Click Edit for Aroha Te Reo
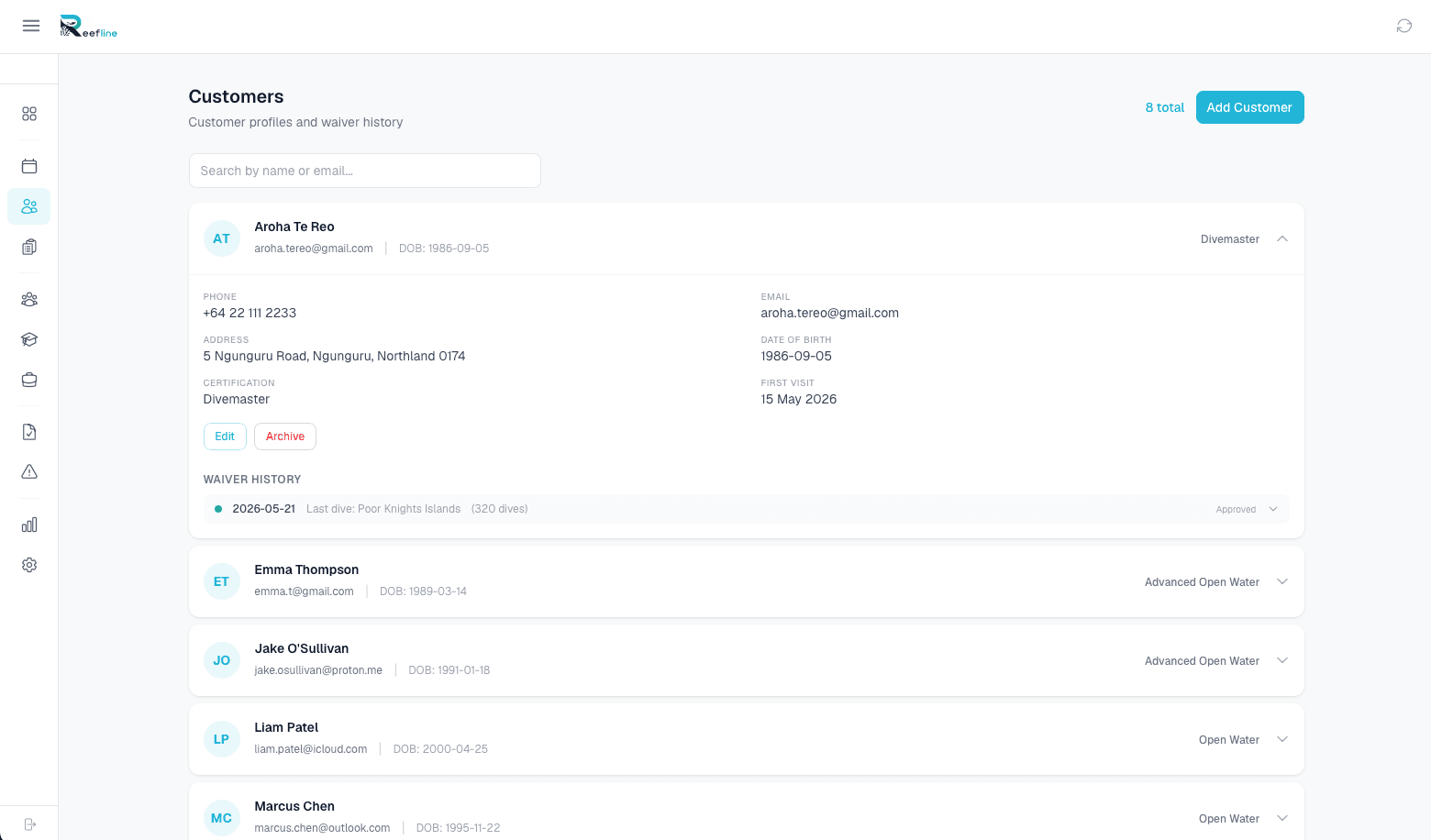 click(225, 437)
